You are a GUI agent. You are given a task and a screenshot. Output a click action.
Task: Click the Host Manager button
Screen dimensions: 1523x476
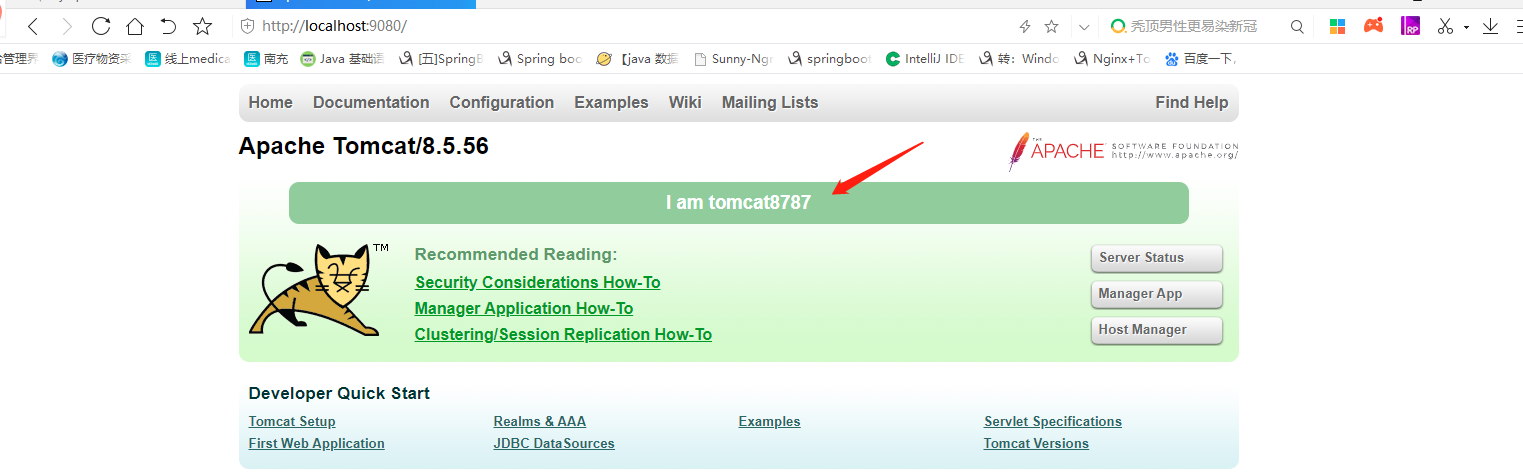click(x=1156, y=330)
